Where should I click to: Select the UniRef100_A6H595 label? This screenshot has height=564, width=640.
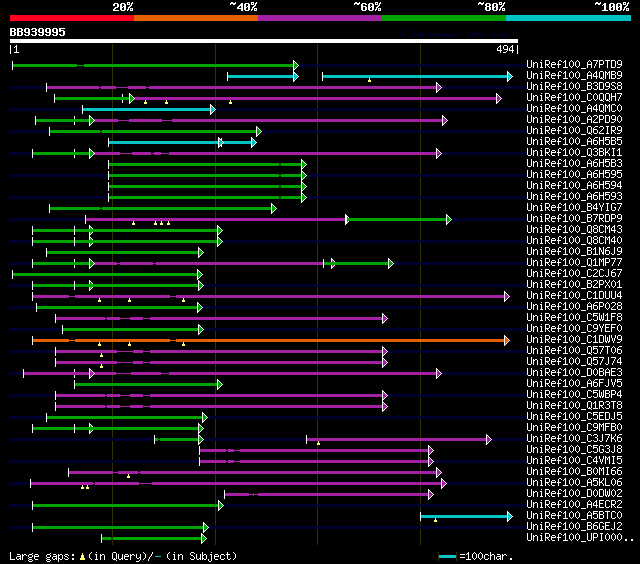click(x=574, y=174)
